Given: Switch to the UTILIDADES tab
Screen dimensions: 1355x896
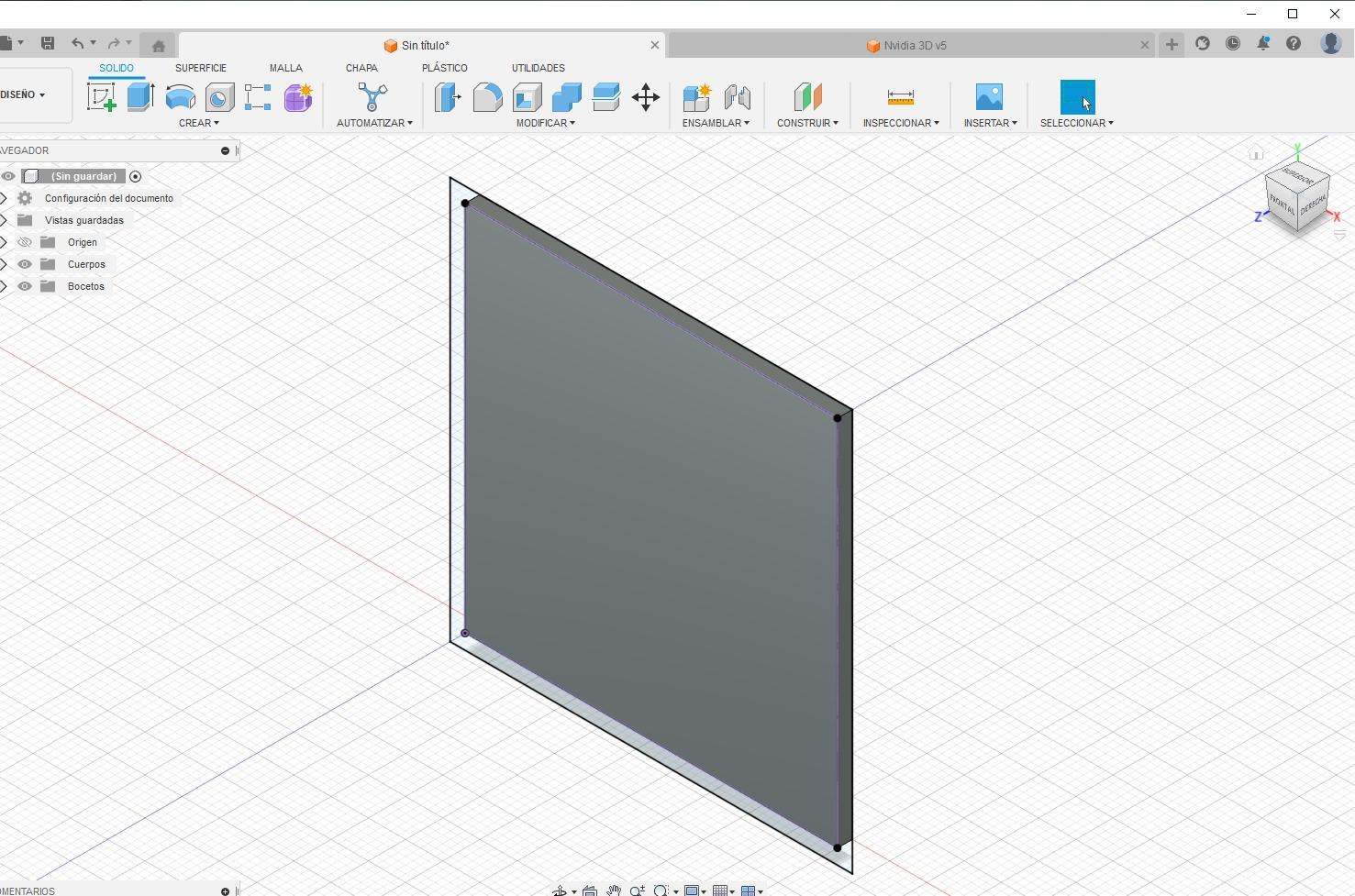Looking at the screenshot, I should 539,68.
